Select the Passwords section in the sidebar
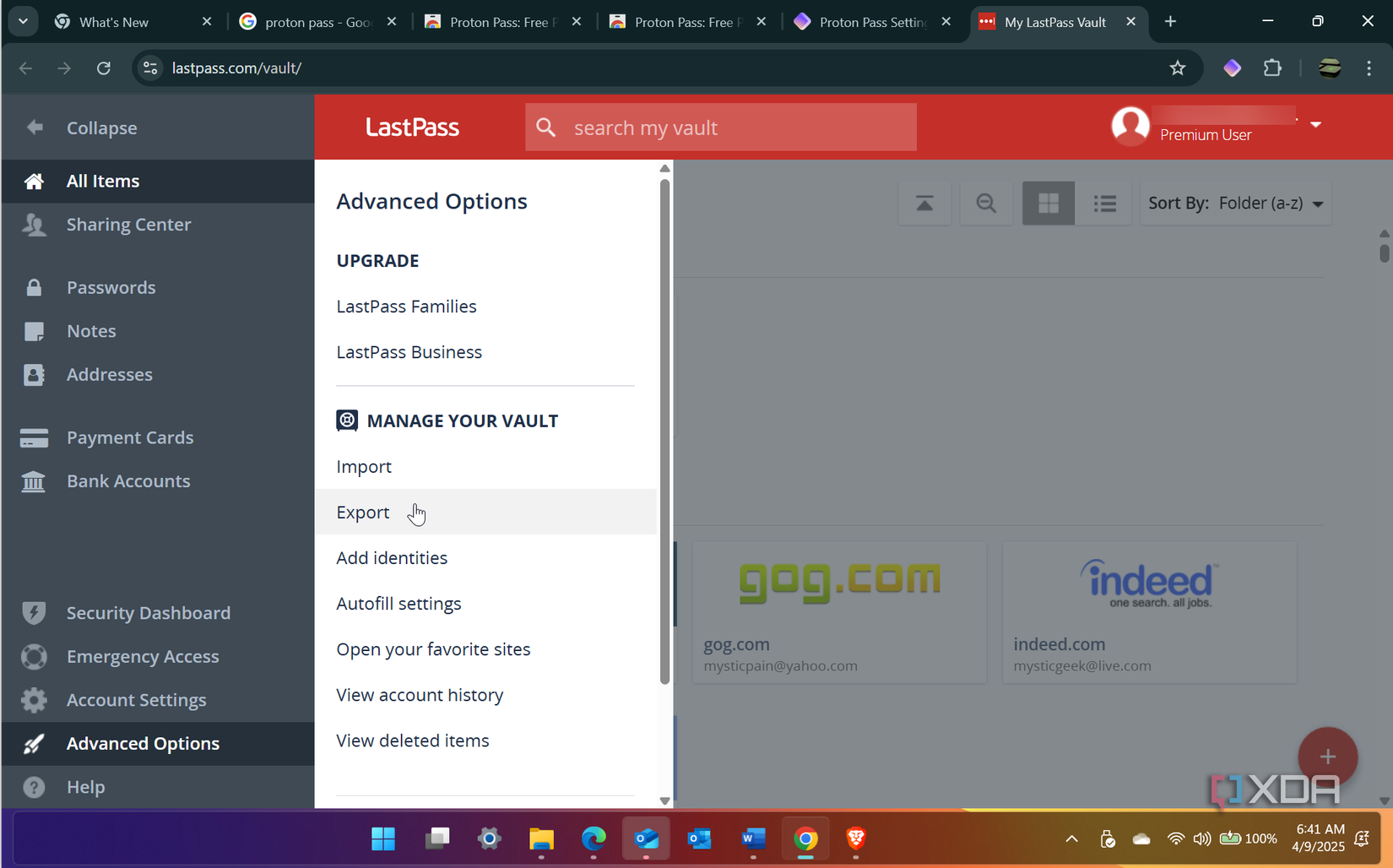The image size is (1393, 868). [x=111, y=287]
